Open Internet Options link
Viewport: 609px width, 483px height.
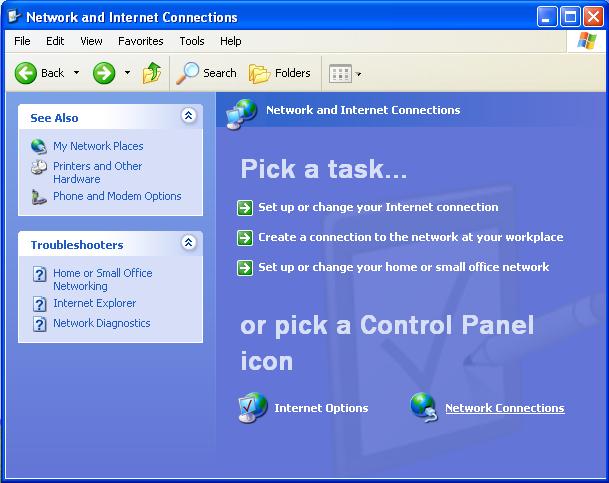point(321,408)
